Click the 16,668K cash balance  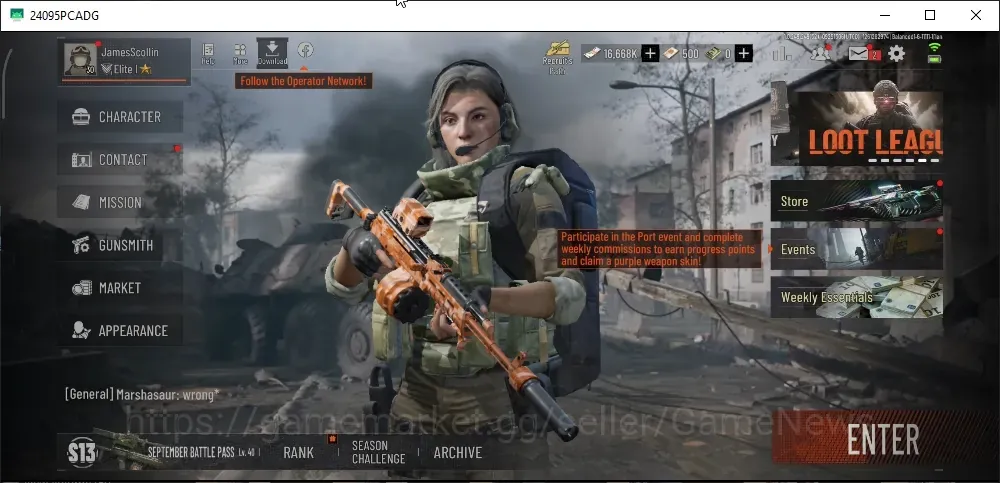pyautogui.click(x=611, y=54)
